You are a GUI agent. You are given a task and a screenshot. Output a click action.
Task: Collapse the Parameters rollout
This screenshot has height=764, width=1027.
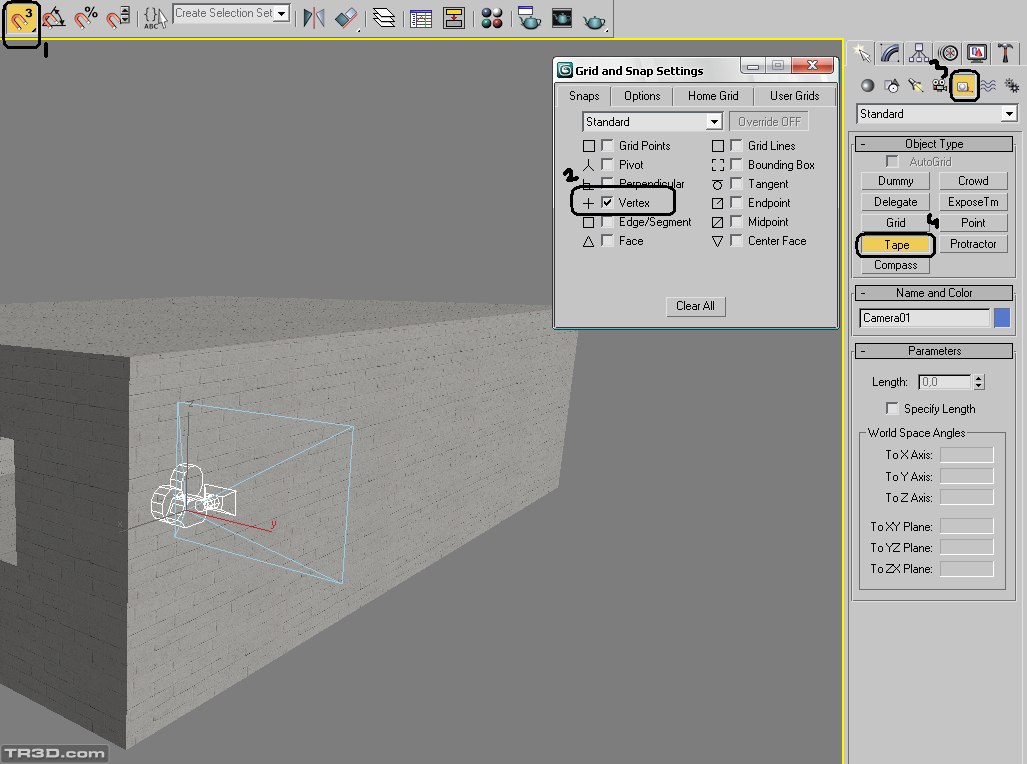(934, 351)
